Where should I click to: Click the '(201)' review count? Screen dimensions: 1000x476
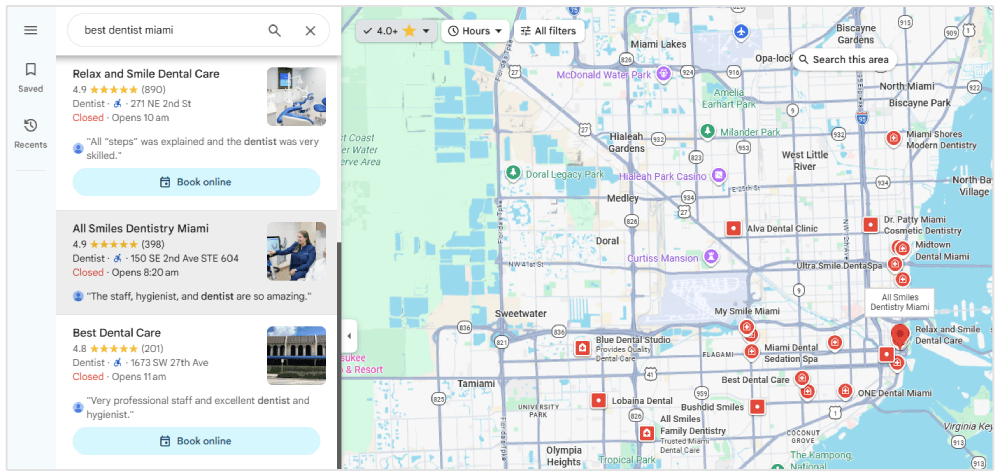(152, 348)
